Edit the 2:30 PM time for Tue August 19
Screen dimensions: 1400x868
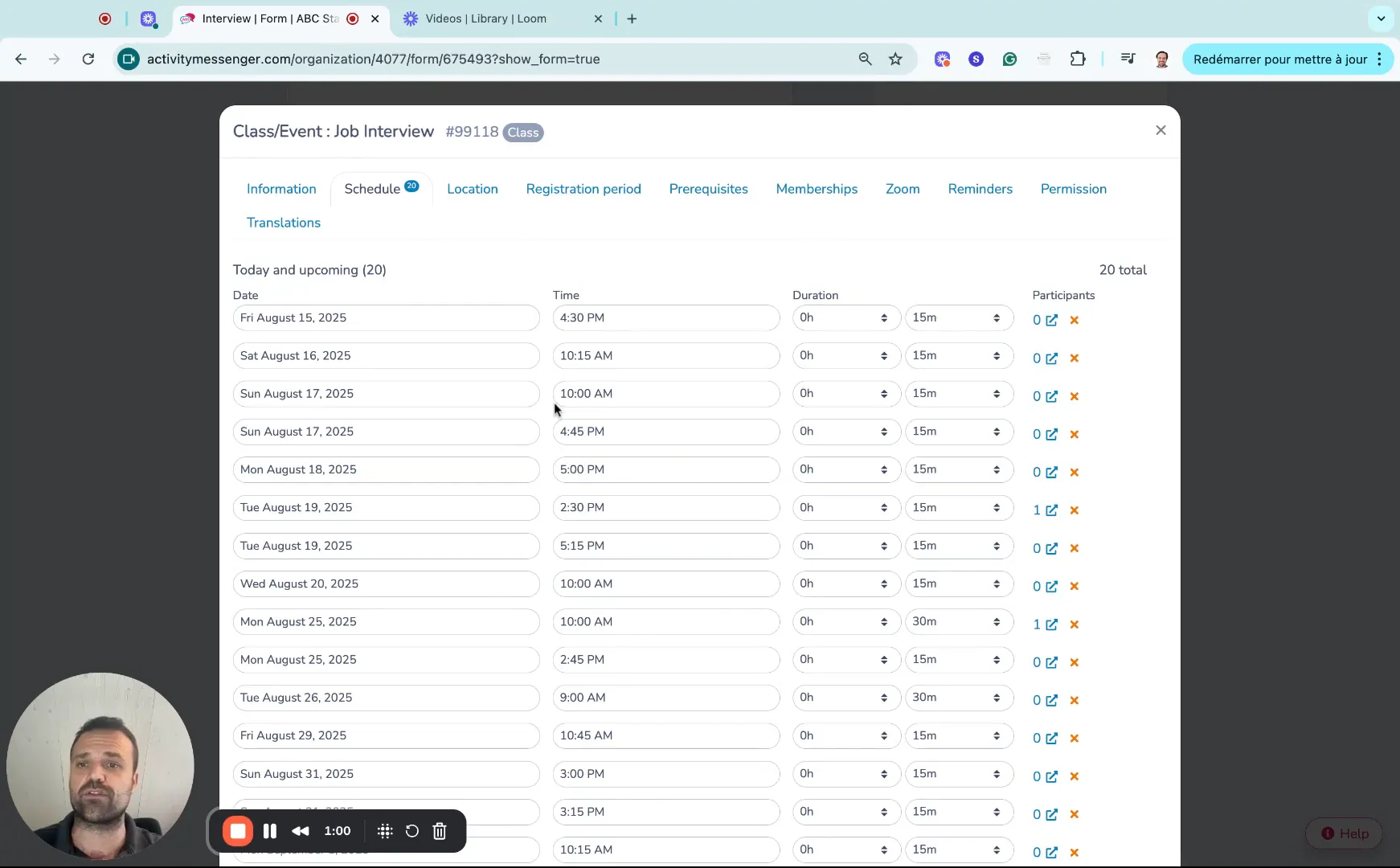coord(665,507)
